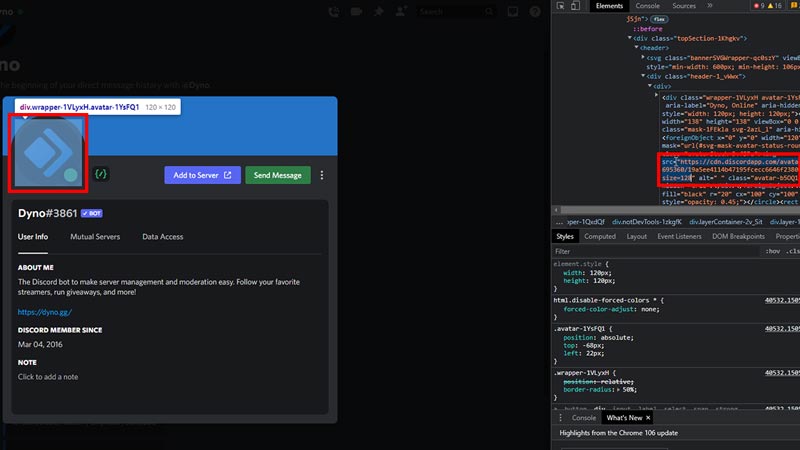Open the Event Listeners pane tab

click(679, 236)
